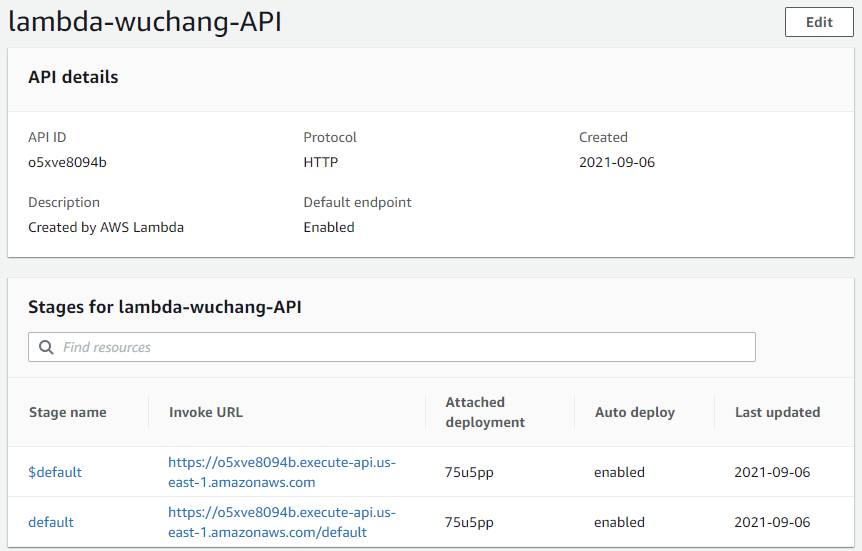Select the API ID value o5xve8094b
The height and width of the screenshot is (551, 862).
pyautogui.click(x=67, y=162)
